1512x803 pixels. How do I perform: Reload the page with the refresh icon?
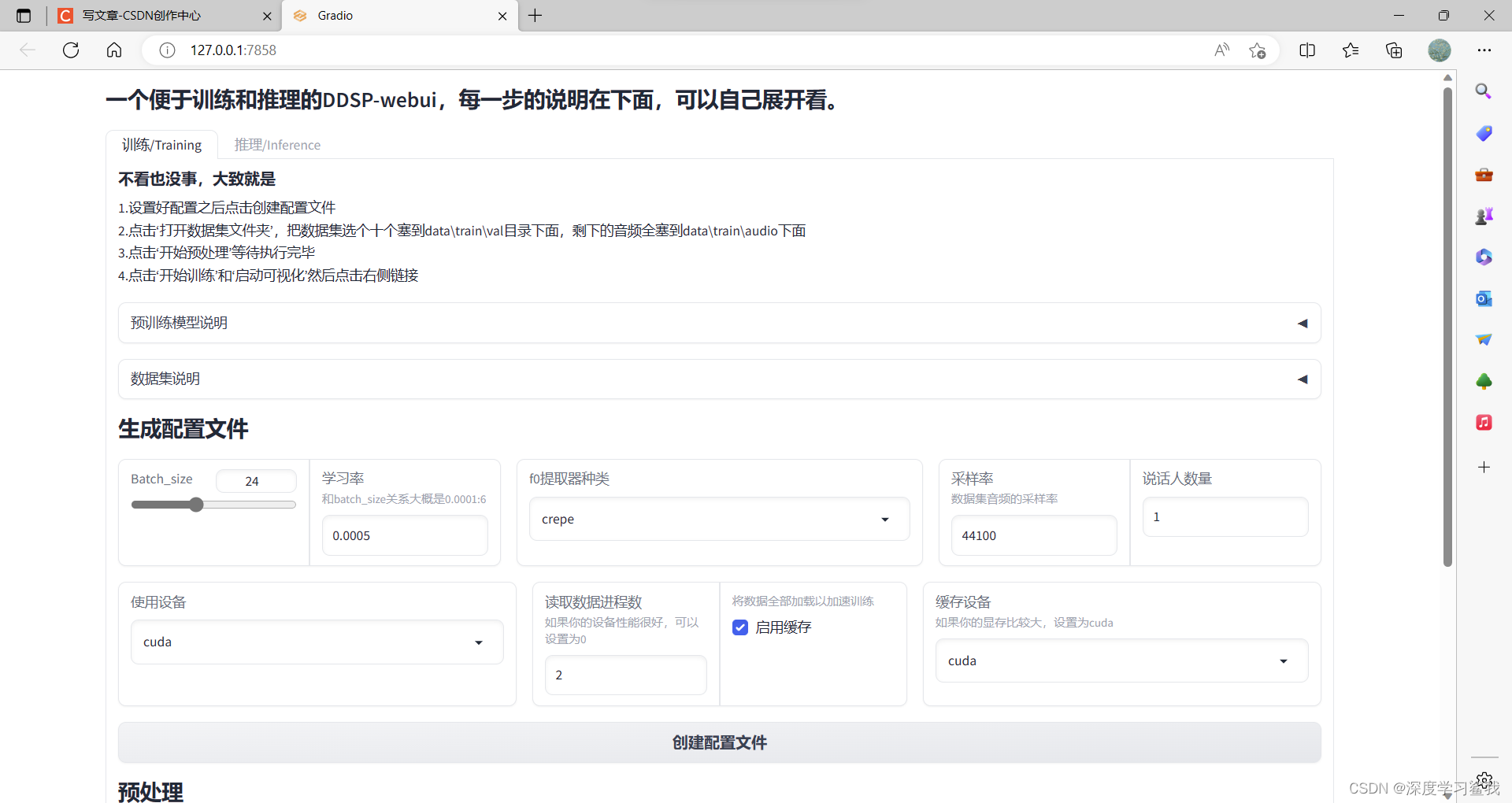(71, 50)
